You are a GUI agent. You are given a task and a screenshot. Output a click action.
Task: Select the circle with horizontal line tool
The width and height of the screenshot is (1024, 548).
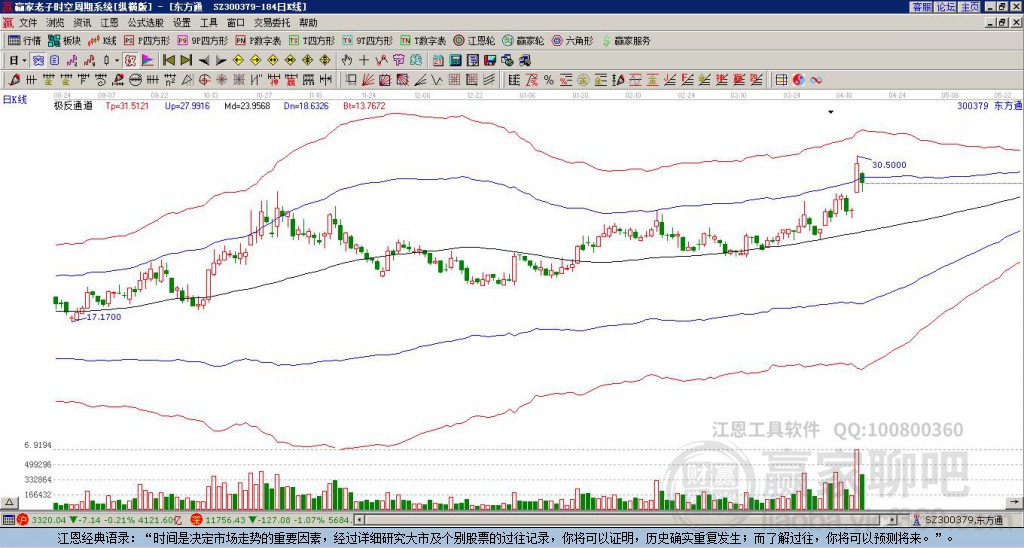pos(135,80)
